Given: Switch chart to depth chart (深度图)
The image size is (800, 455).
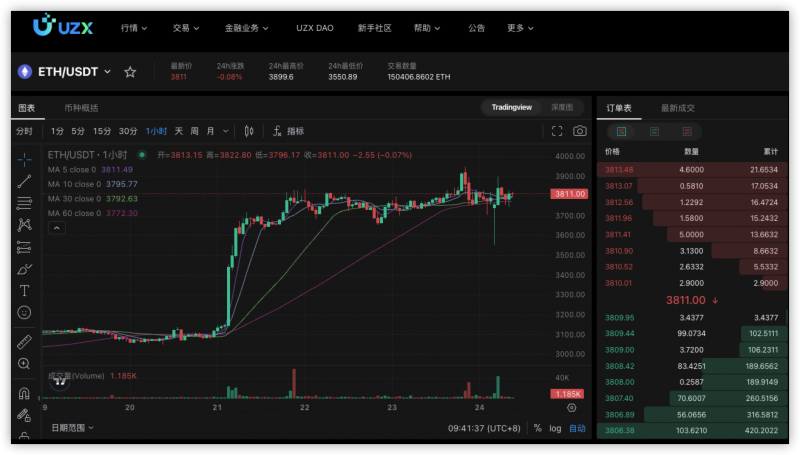Looking at the screenshot, I should [x=562, y=107].
